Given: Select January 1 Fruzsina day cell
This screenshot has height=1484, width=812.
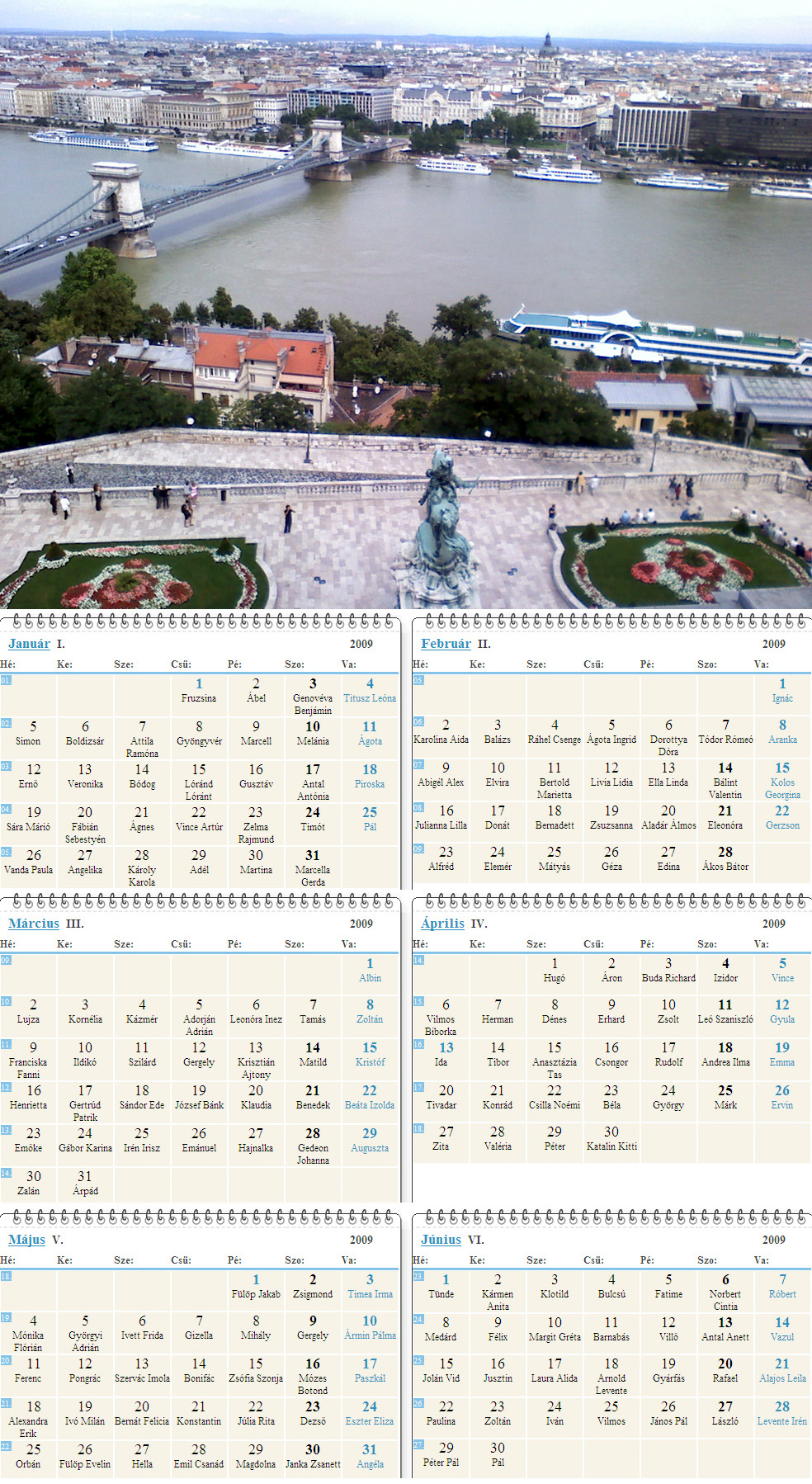Looking at the screenshot, I should [x=199, y=690].
